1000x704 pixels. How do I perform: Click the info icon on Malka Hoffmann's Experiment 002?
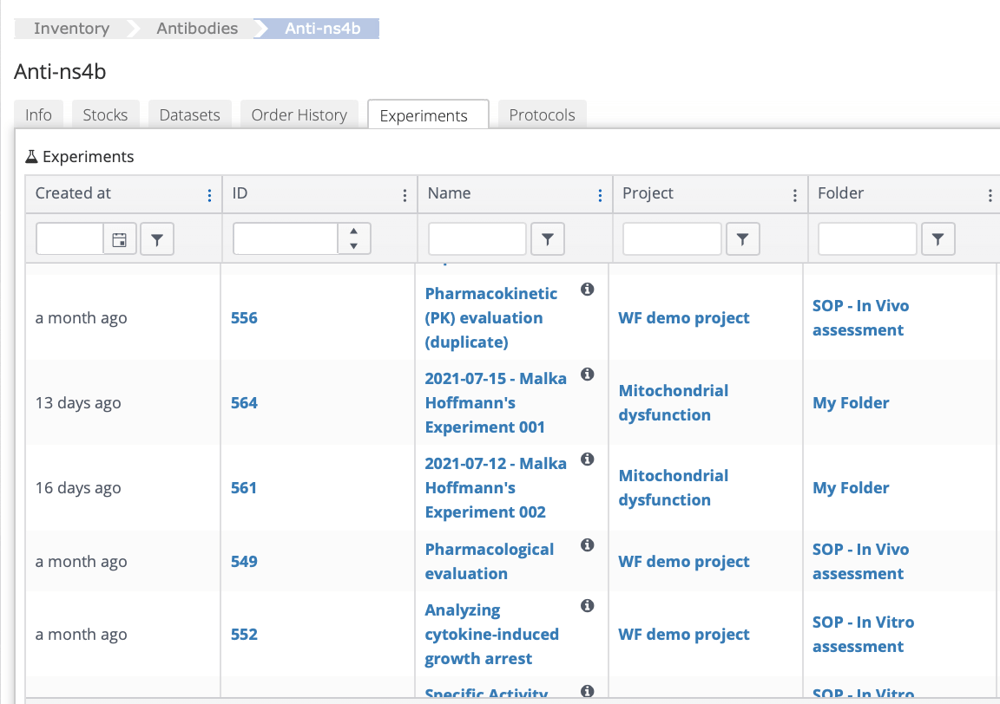click(588, 459)
